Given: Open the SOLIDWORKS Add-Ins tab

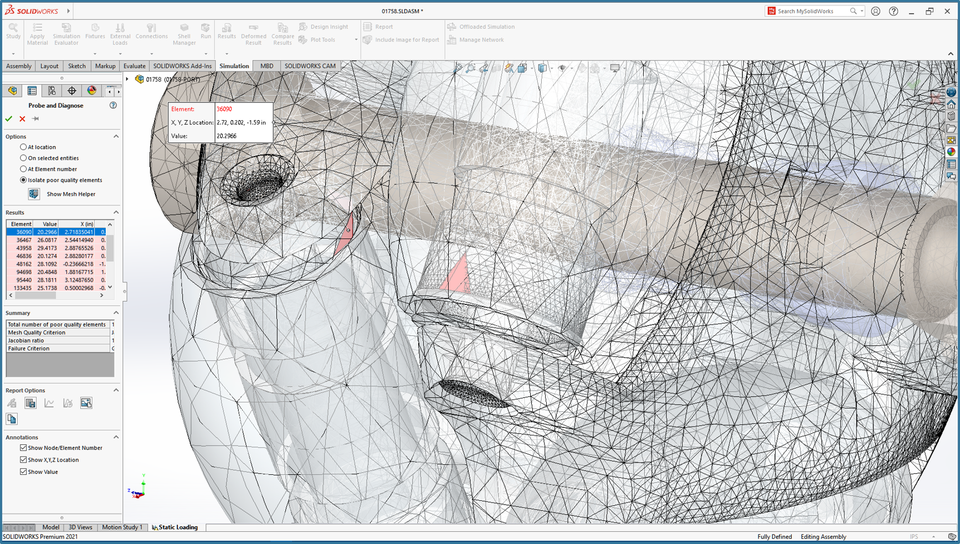Looking at the screenshot, I should (x=182, y=66).
